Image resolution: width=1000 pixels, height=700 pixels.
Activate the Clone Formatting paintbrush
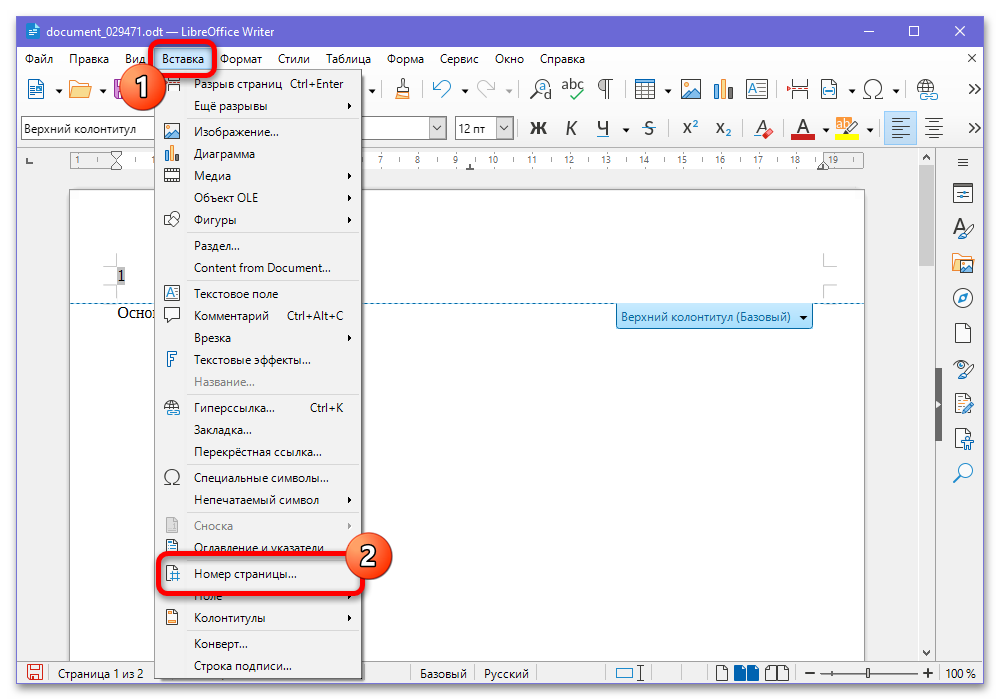click(x=402, y=89)
